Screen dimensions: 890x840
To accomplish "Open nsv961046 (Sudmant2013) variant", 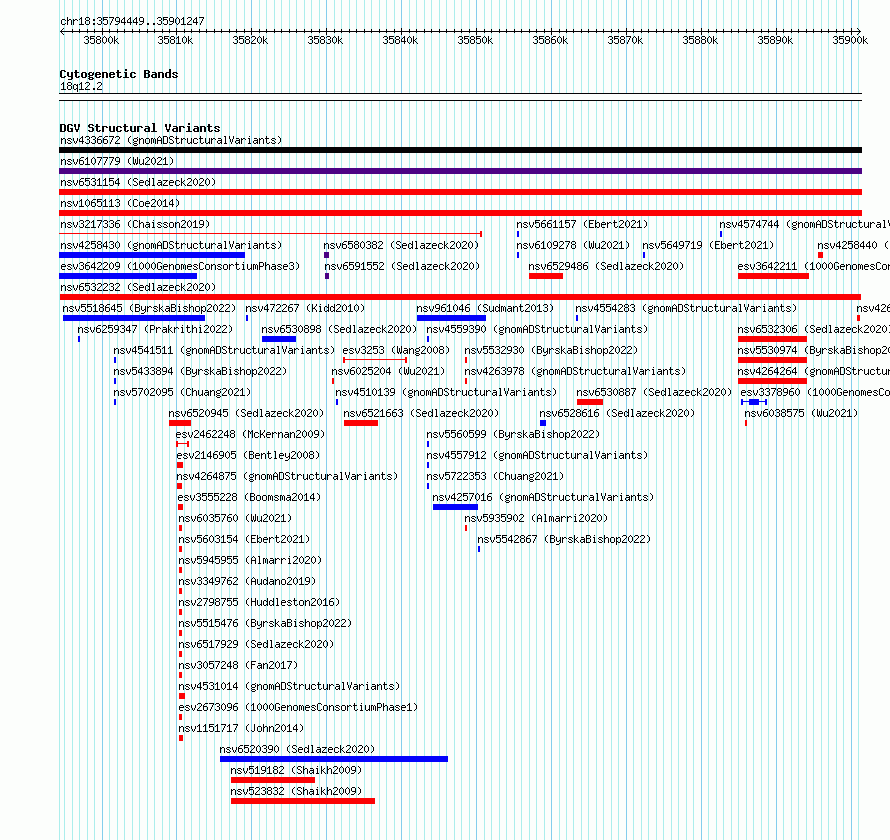I will 485,308.
